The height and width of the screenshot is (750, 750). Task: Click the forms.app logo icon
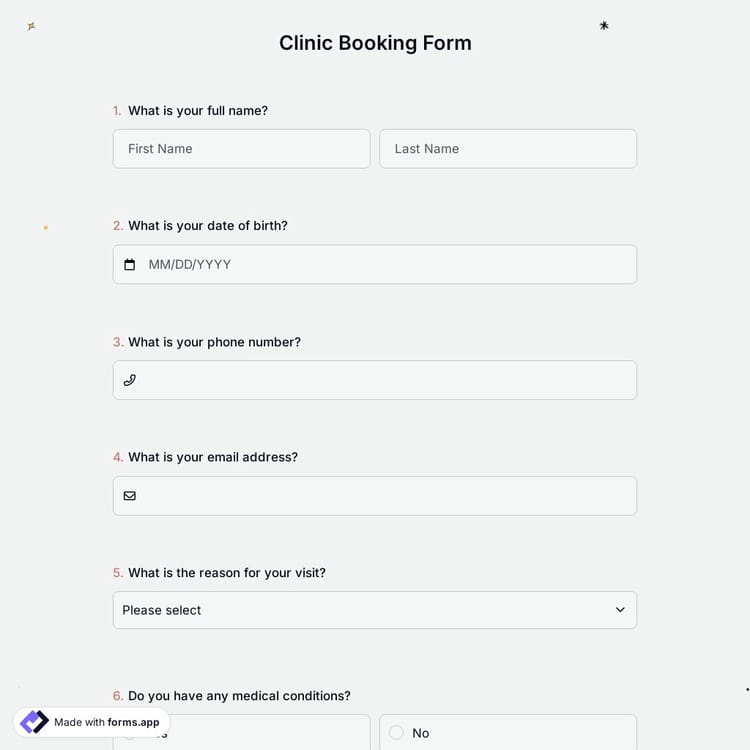pos(34,722)
